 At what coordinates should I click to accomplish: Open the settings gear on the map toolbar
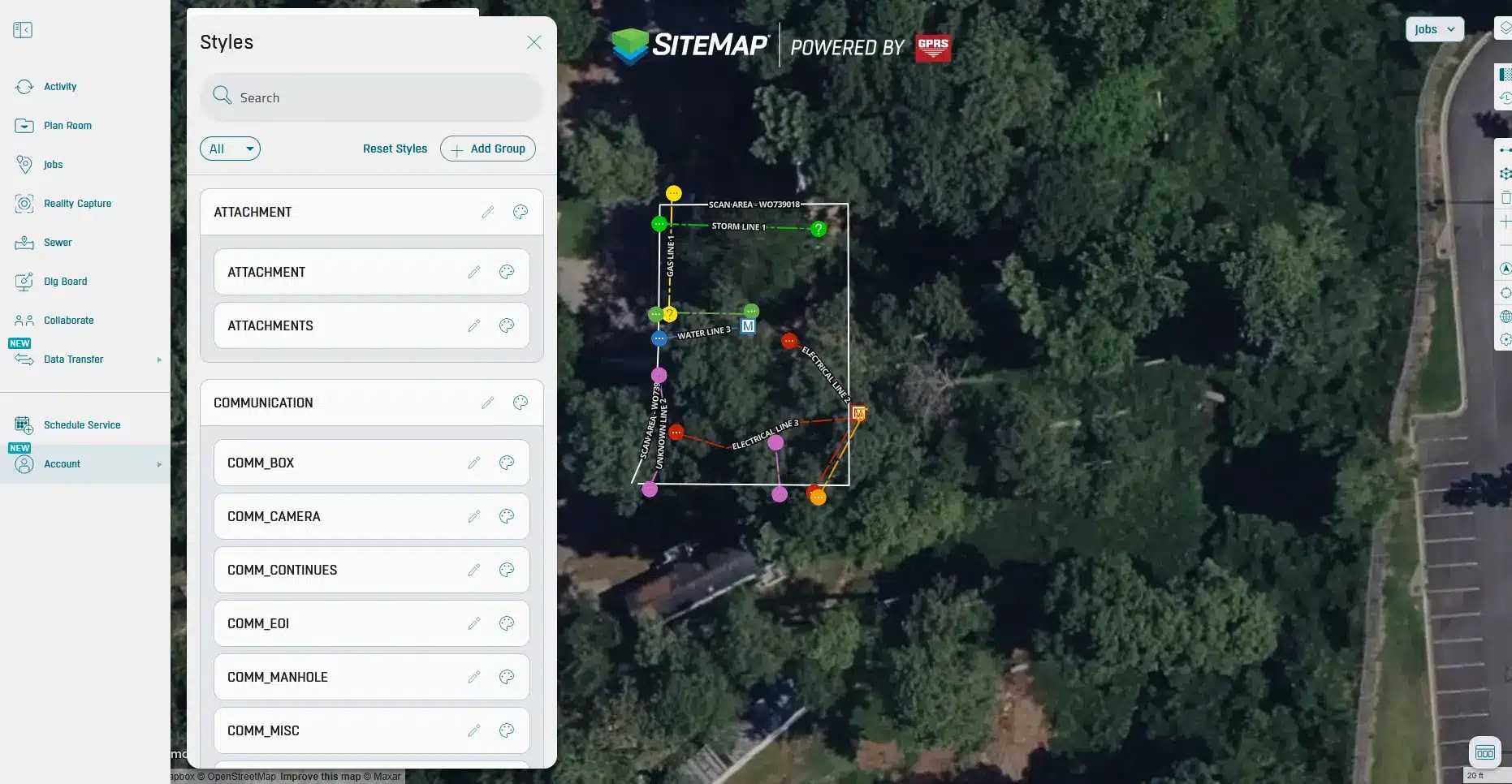[x=1506, y=341]
